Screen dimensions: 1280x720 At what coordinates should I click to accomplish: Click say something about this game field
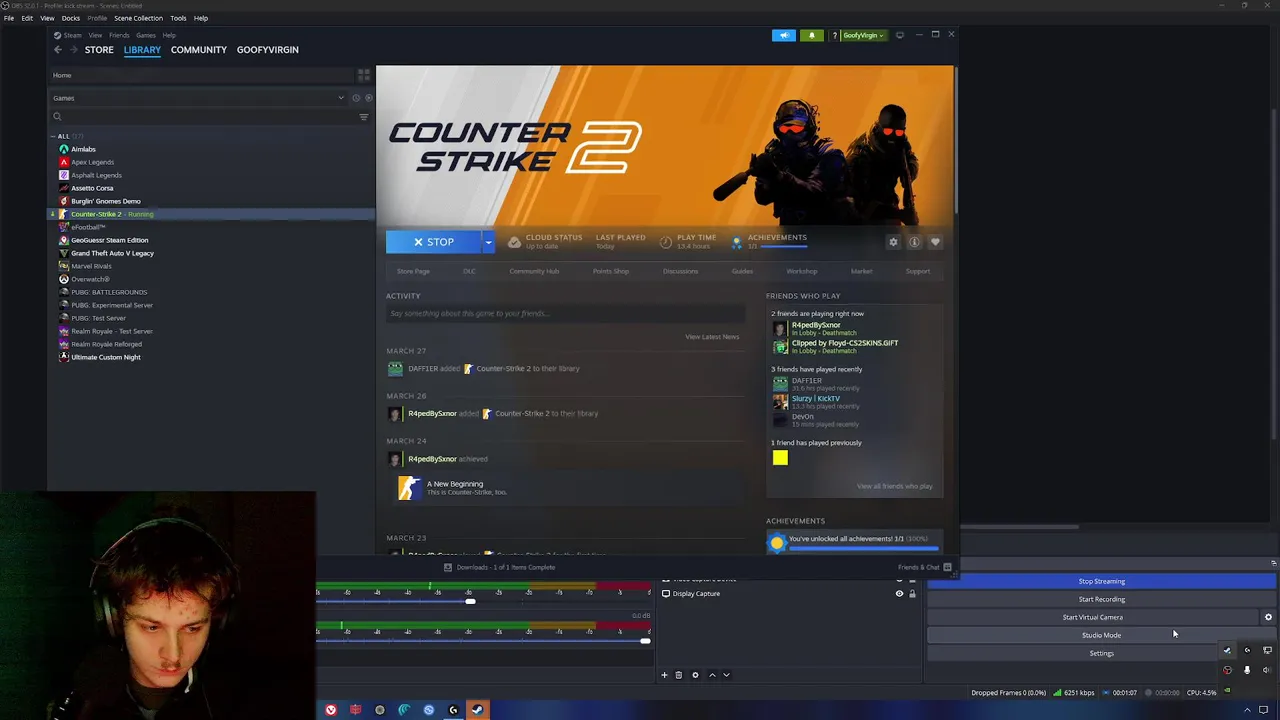565,314
